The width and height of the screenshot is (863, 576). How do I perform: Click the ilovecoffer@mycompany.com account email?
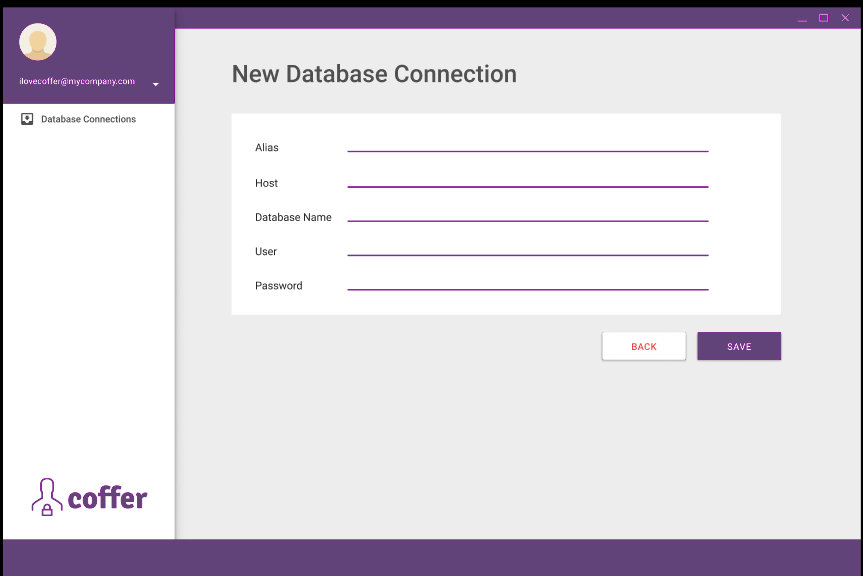pos(77,81)
